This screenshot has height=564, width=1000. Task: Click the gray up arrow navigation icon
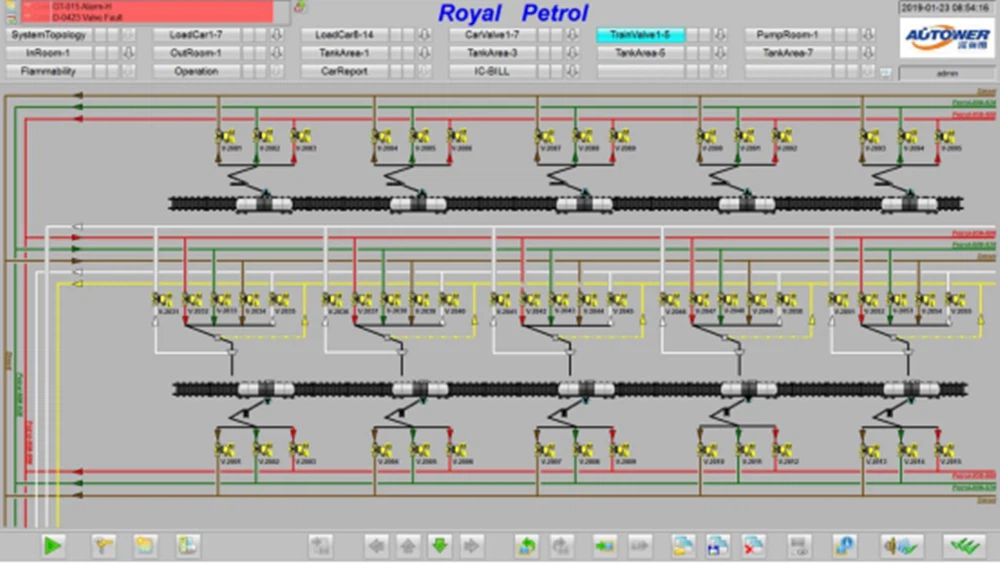[408, 546]
